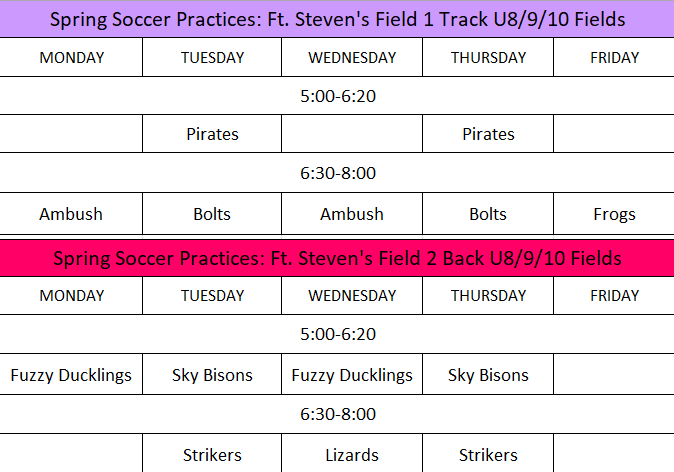Select the pink Field 2 Back title cell

click(337, 258)
